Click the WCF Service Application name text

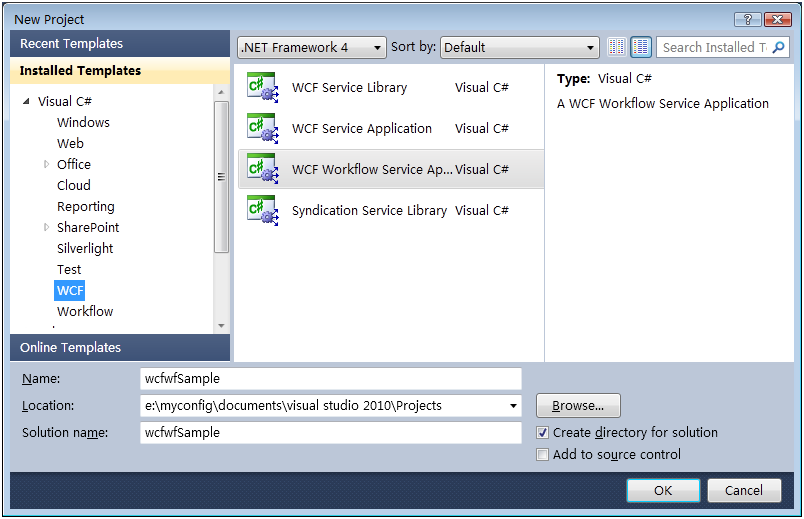(x=361, y=129)
